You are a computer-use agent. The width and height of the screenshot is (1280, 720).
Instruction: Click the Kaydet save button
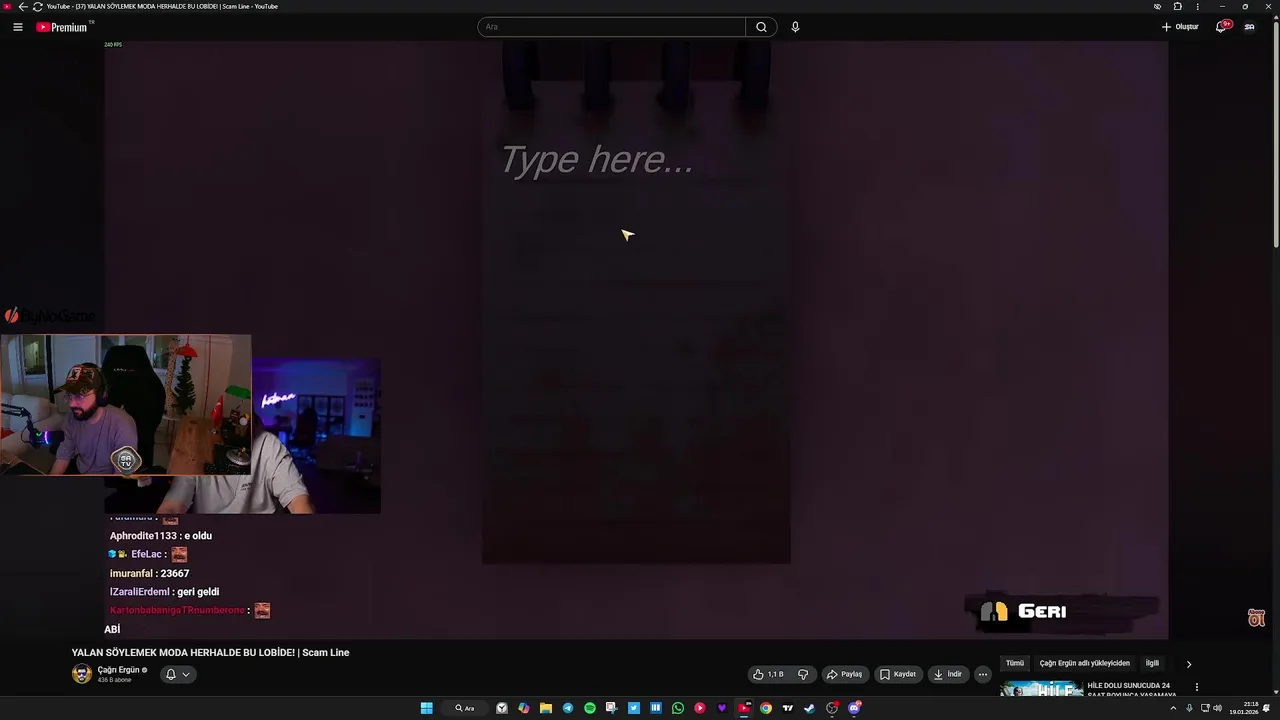(x=897, y=674)
